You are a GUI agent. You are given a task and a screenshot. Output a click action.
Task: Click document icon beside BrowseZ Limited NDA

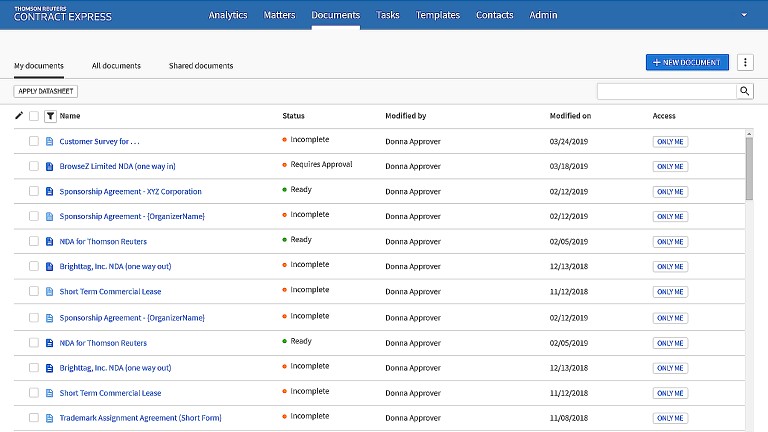(x=50, y=166)
